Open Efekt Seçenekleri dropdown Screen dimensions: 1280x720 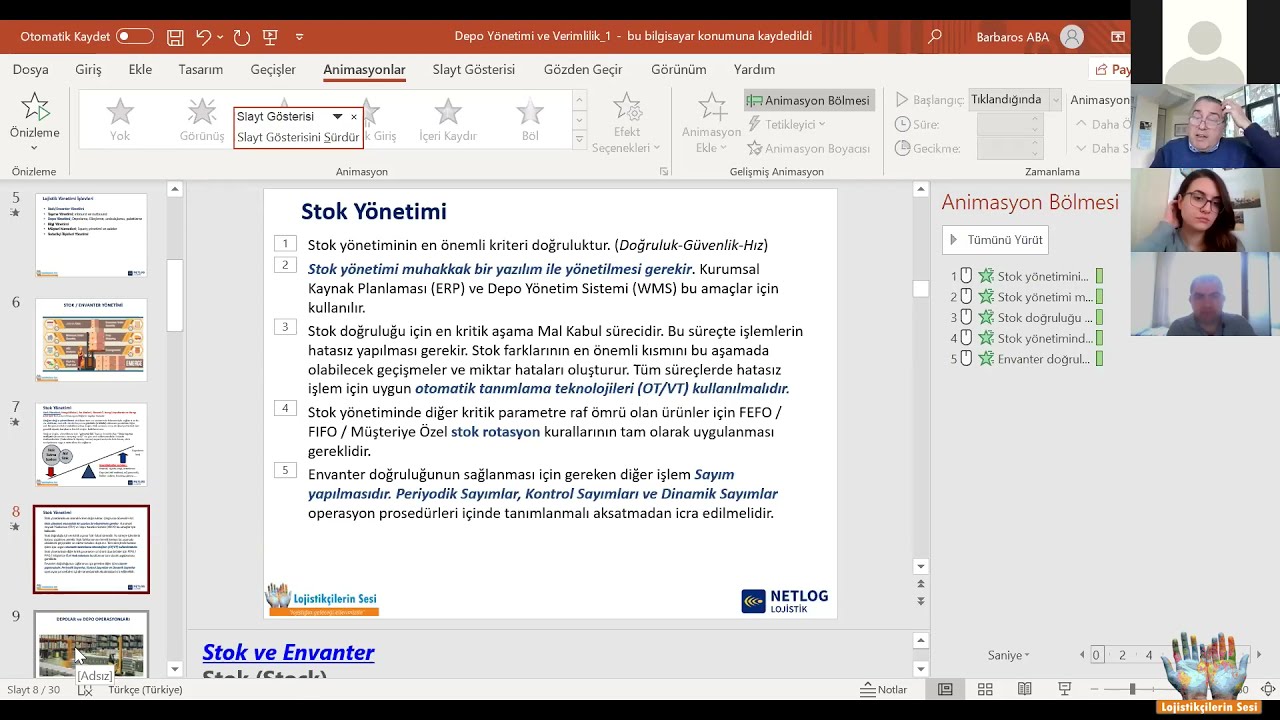[x=627, y=123]
